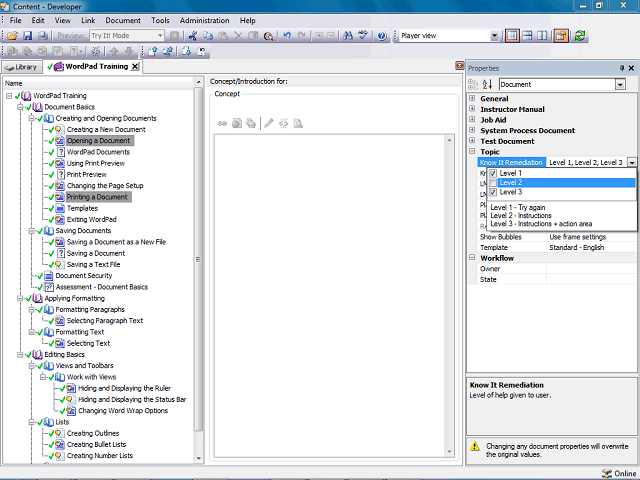Open the Document menu

coord(123,20)
